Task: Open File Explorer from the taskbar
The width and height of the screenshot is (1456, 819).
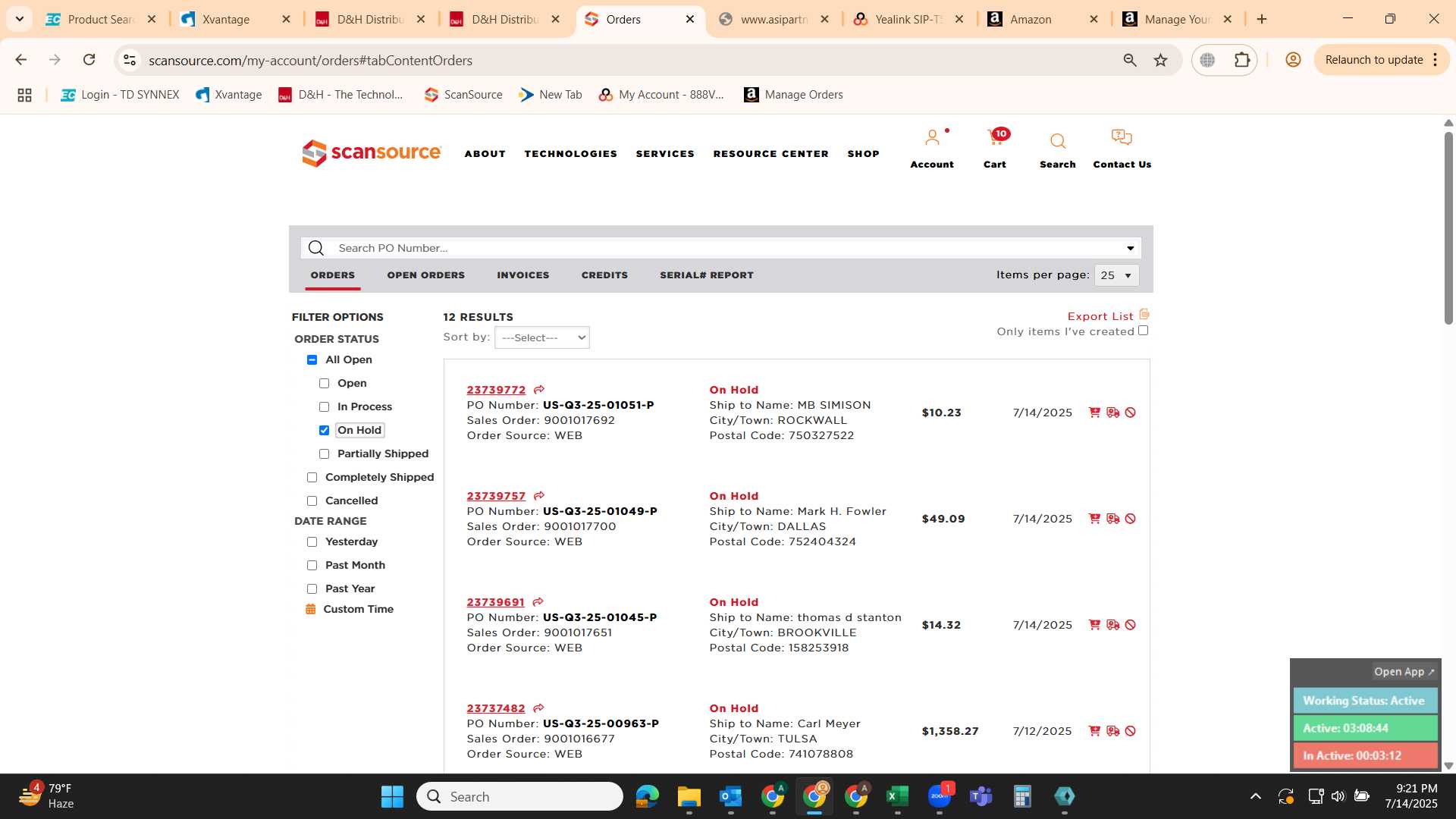Action: tap(689, 796)
